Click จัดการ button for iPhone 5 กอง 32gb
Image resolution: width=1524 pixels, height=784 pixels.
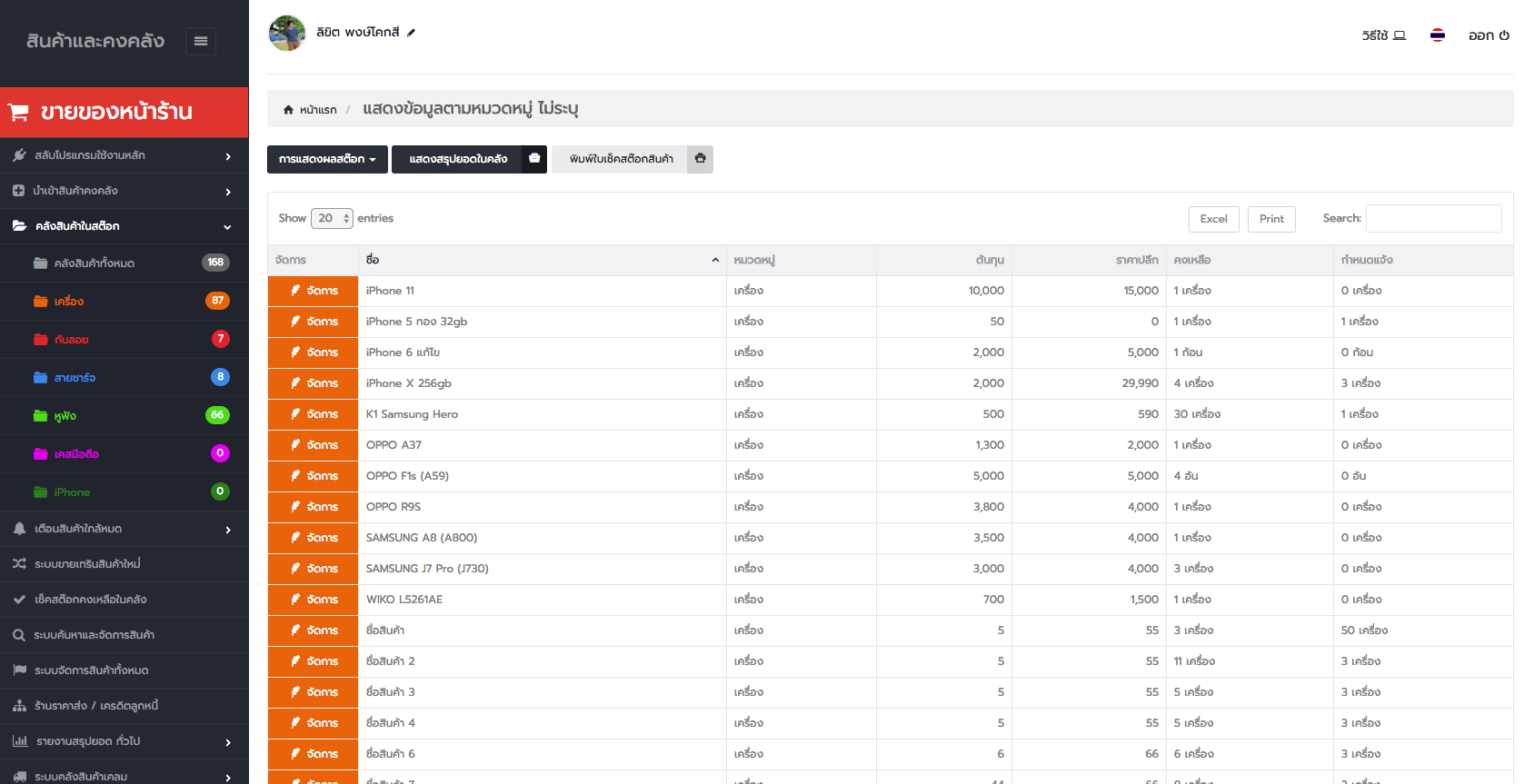(314, 322)
